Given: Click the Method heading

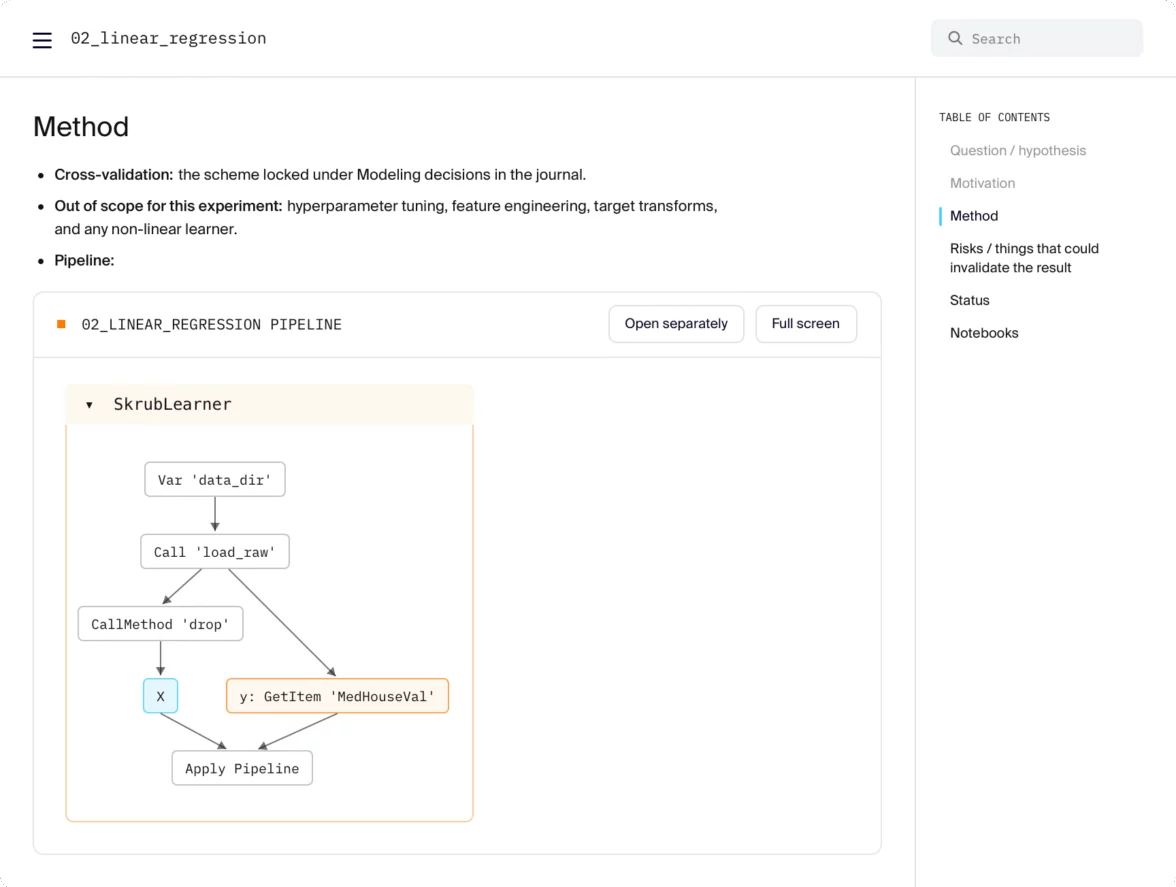Looking at the screenshot, I should [x=81, y=127].
